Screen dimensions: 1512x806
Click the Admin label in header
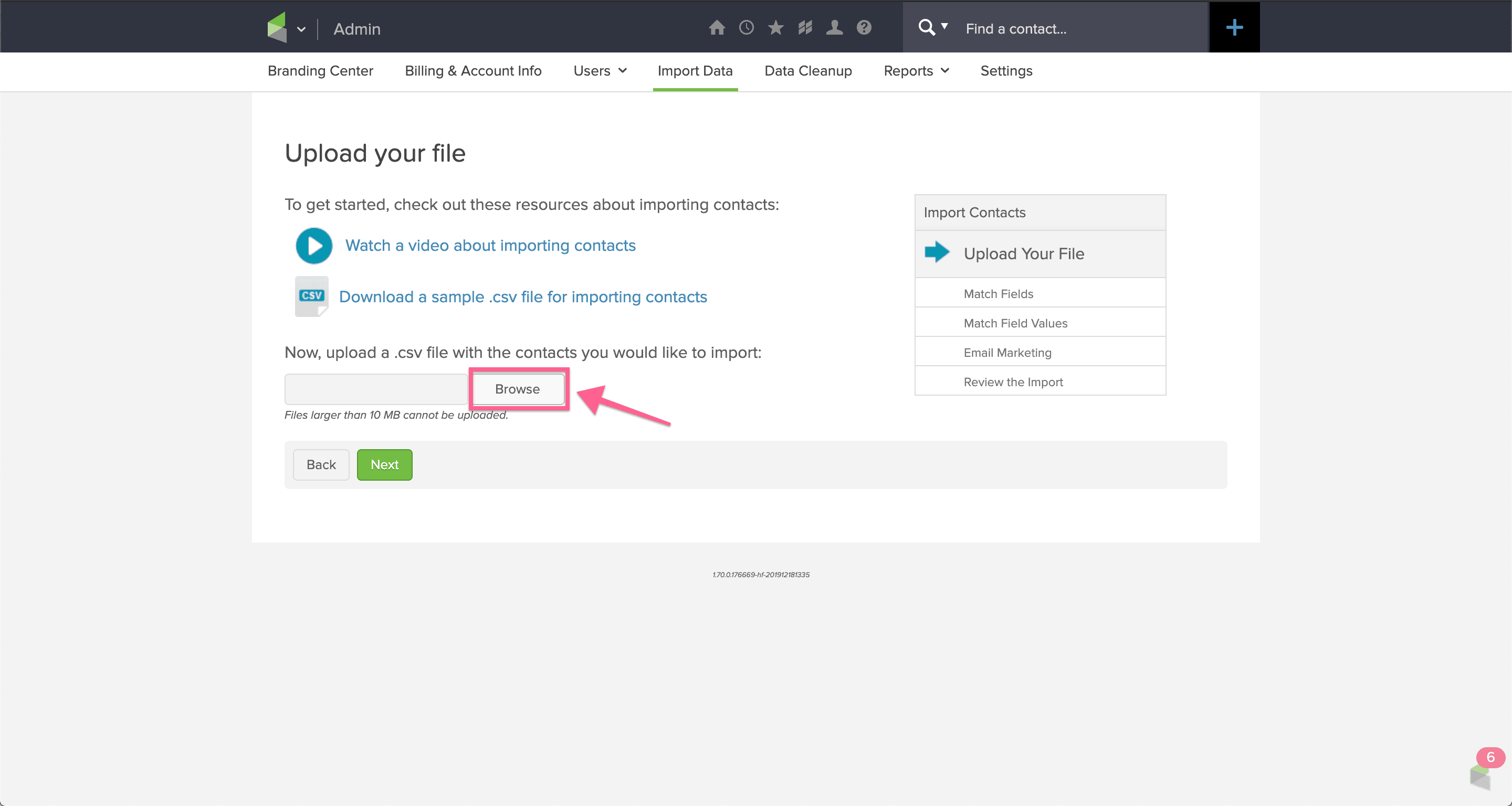pyautogui.click(x=357, y=29)
